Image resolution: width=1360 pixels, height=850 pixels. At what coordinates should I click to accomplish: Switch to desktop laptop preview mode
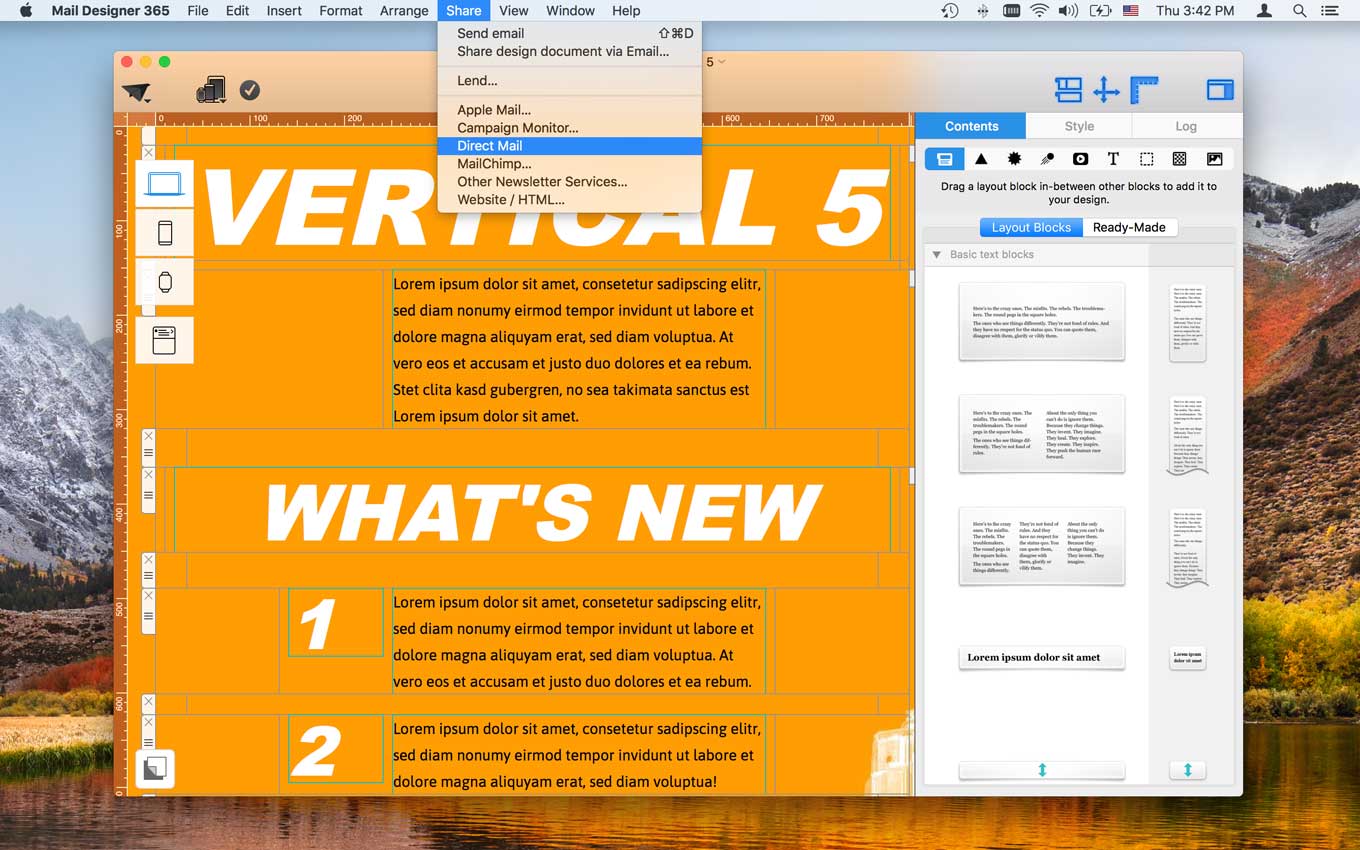164,184
